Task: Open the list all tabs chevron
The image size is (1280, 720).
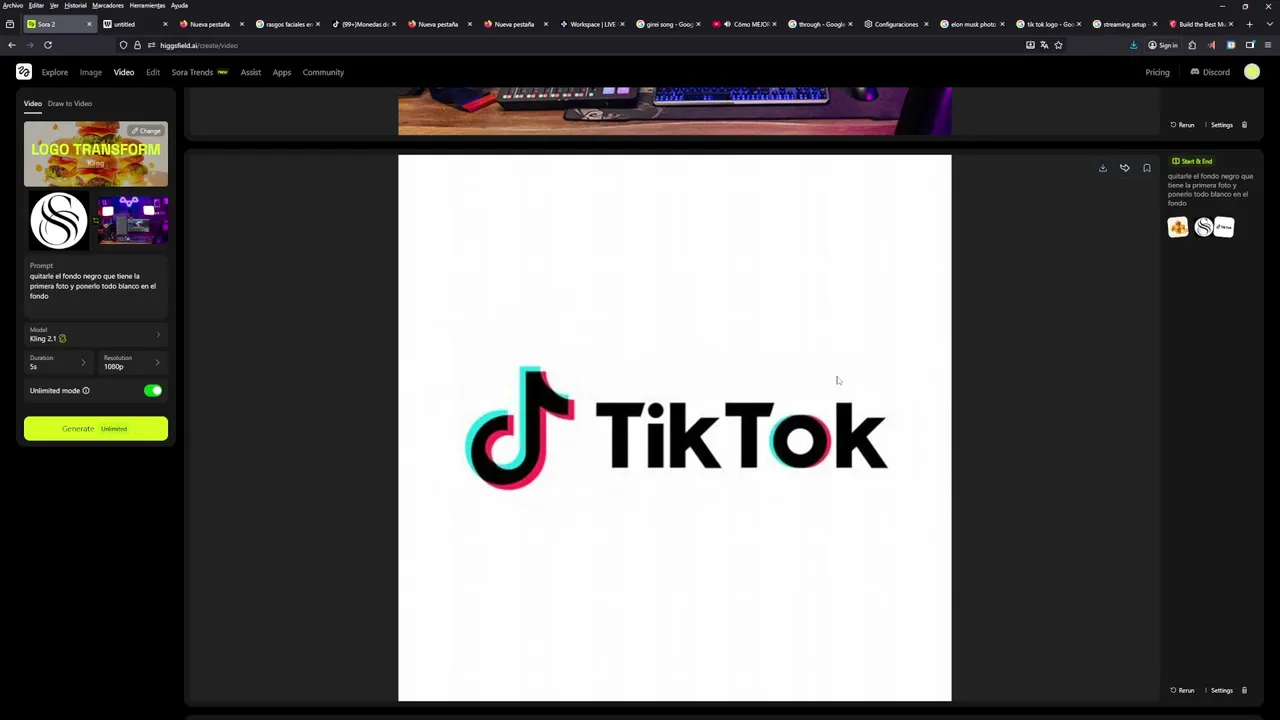Action: point(1268,24)
